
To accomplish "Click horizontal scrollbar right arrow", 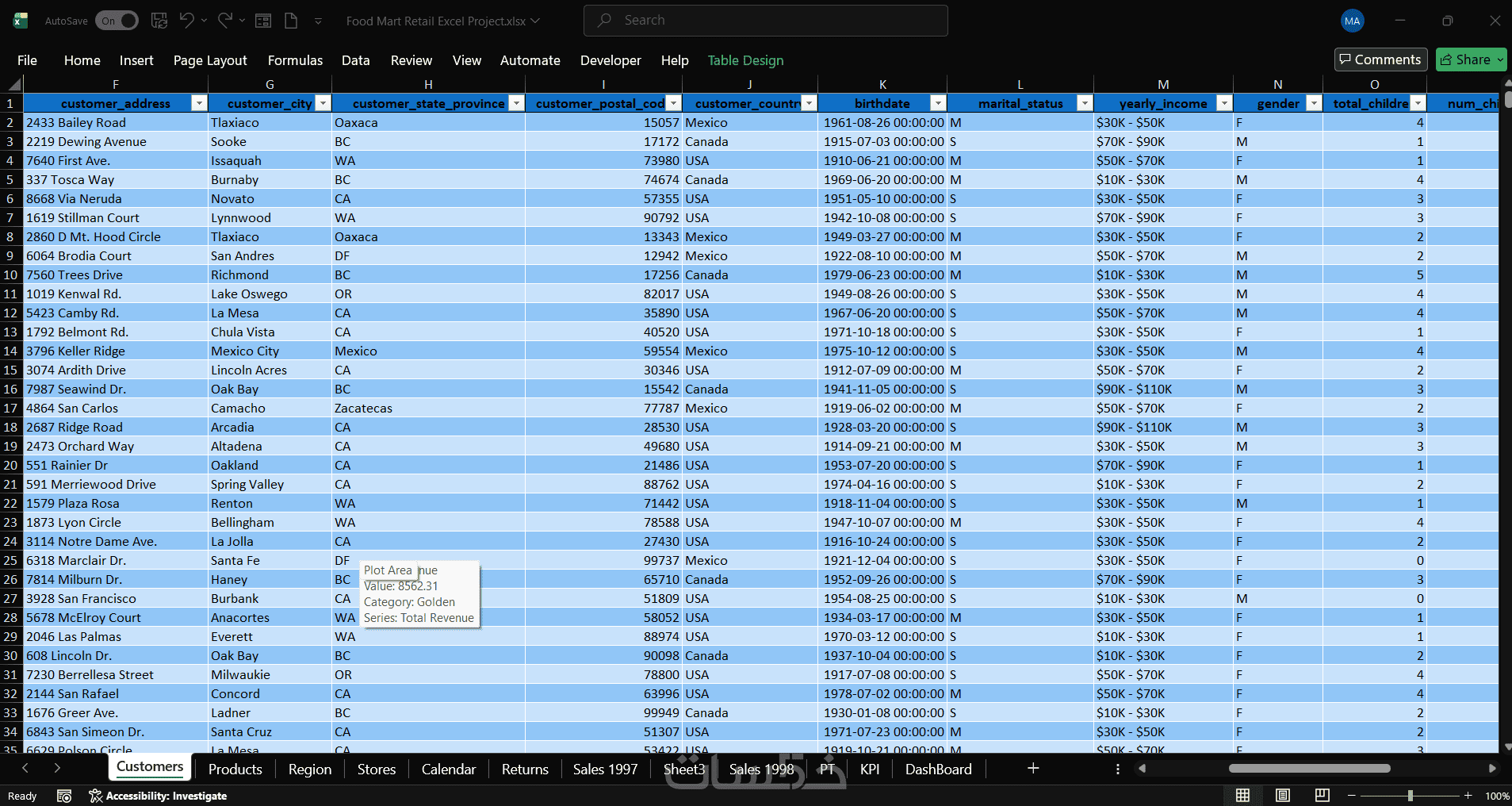I will pyautogui.click(x=1492, y=768).
